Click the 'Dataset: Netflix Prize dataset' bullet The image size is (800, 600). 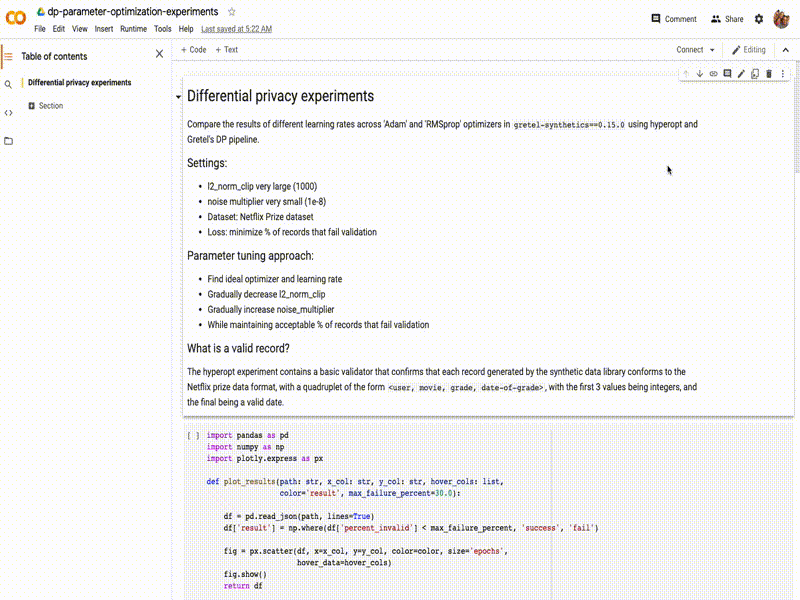coord(260,217)
